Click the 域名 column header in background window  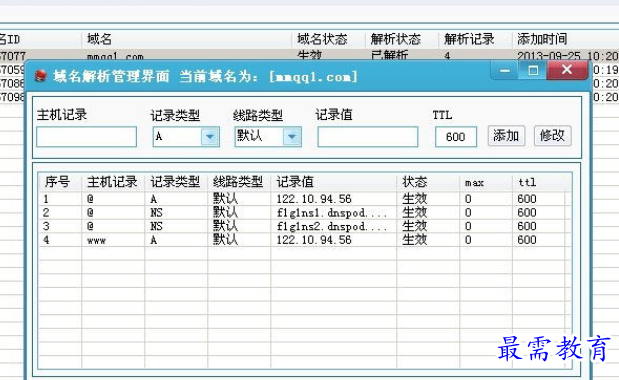tap(186, 39)
